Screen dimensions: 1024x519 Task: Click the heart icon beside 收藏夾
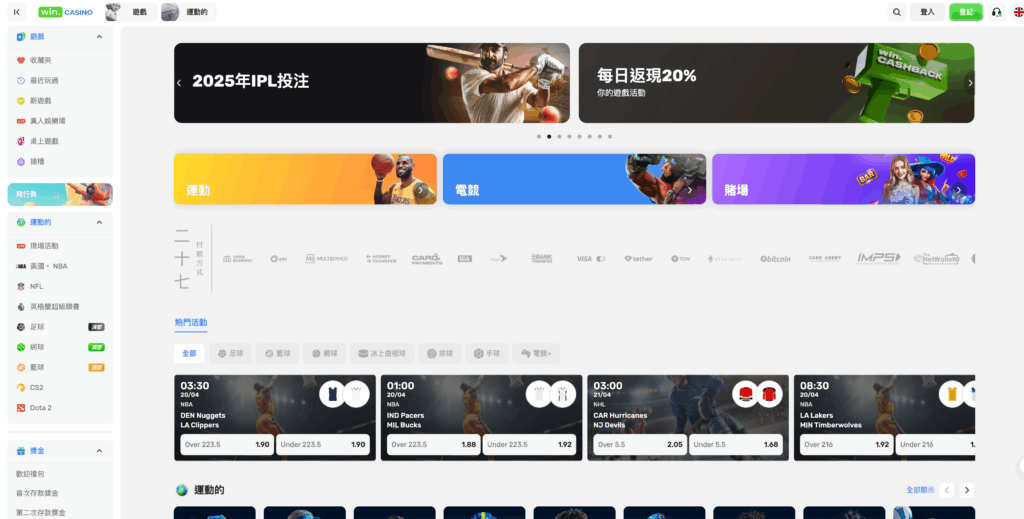coord(21,60)
